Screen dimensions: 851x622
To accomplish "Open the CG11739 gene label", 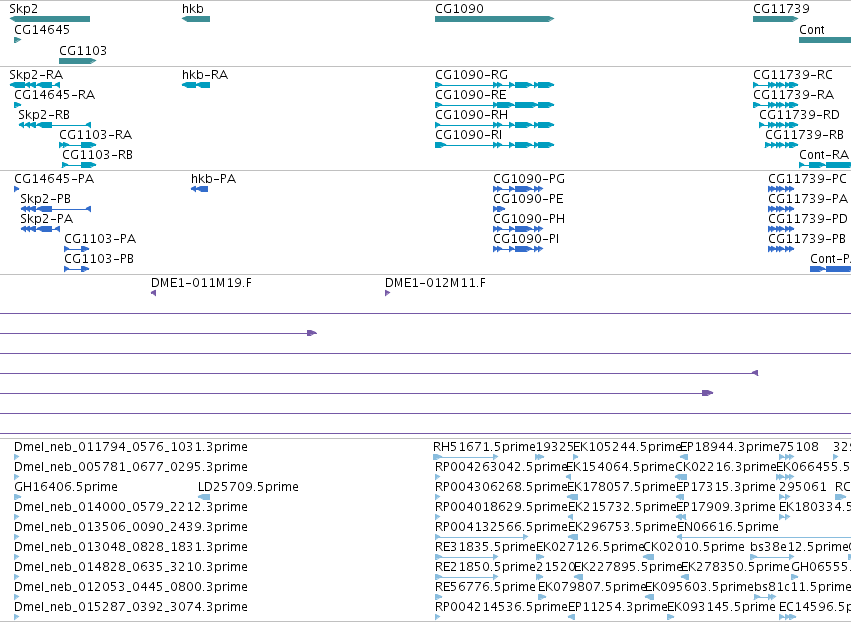I will (x=781, y=9).
